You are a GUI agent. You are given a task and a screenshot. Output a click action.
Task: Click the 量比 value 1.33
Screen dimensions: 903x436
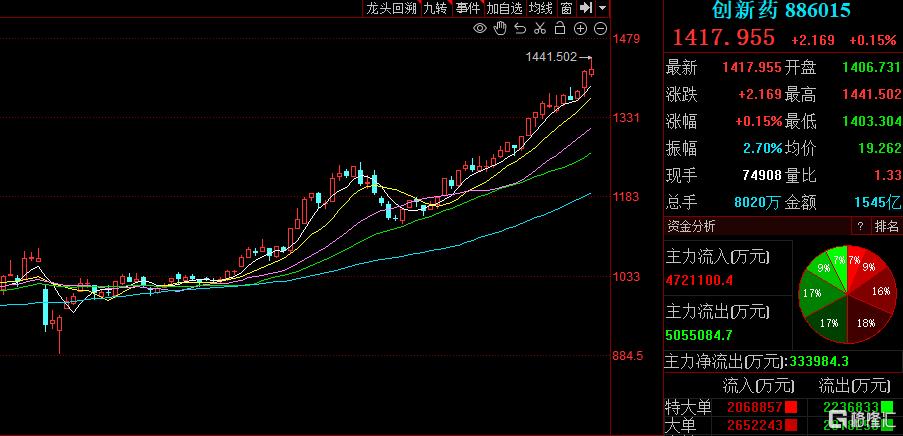point(890,175)
